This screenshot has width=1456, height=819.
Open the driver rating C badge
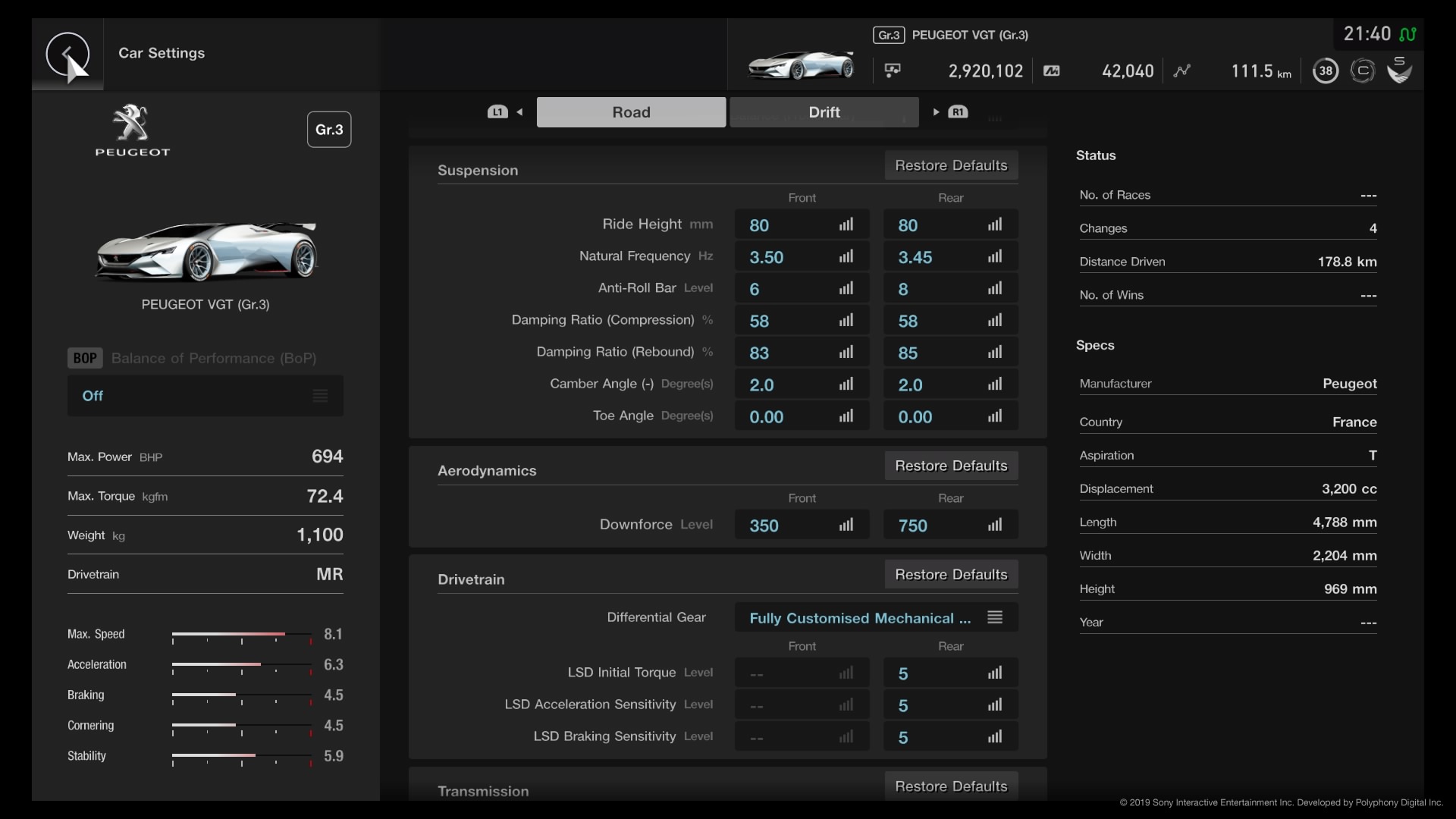click(1362, 71)
